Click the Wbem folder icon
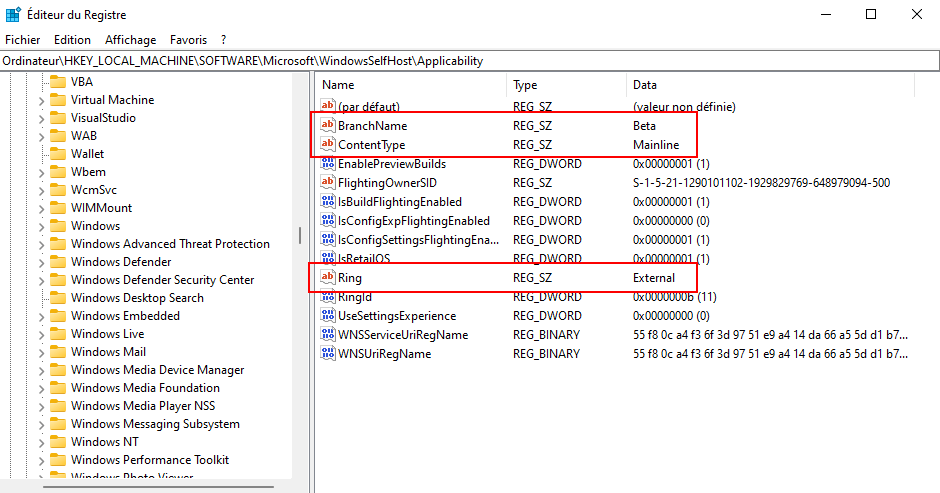 [58, 172]
